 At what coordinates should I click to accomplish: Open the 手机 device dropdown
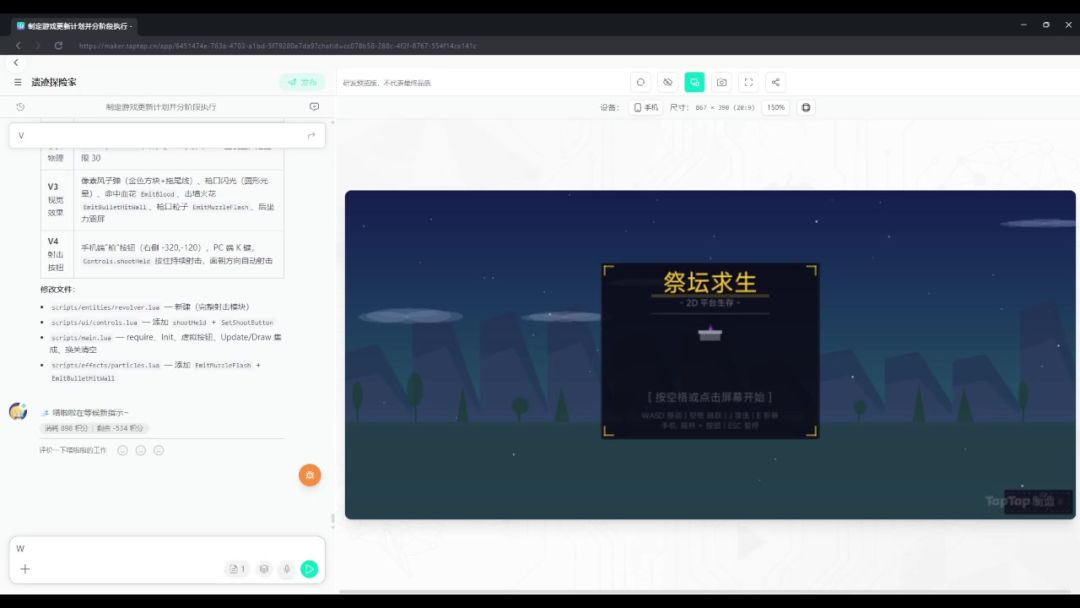646,107
